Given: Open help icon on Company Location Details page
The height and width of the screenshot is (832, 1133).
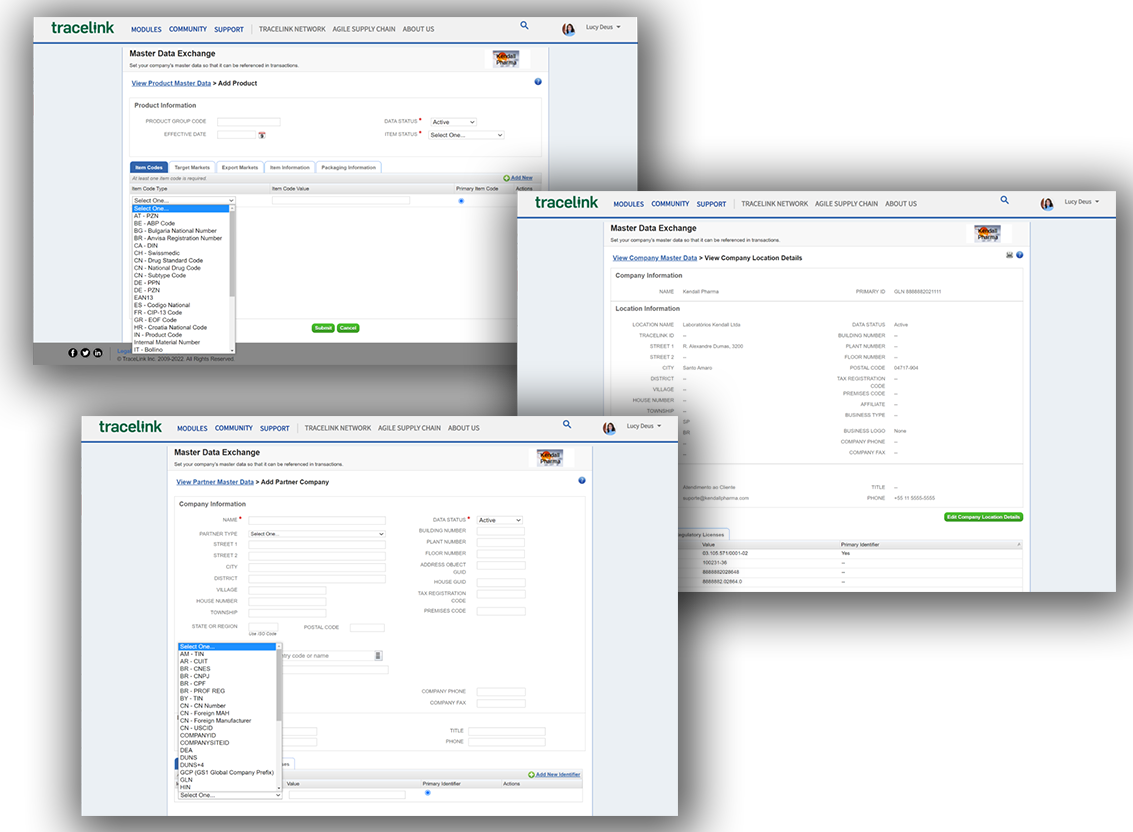Looking at the screenshot, I should [1020, 255].
